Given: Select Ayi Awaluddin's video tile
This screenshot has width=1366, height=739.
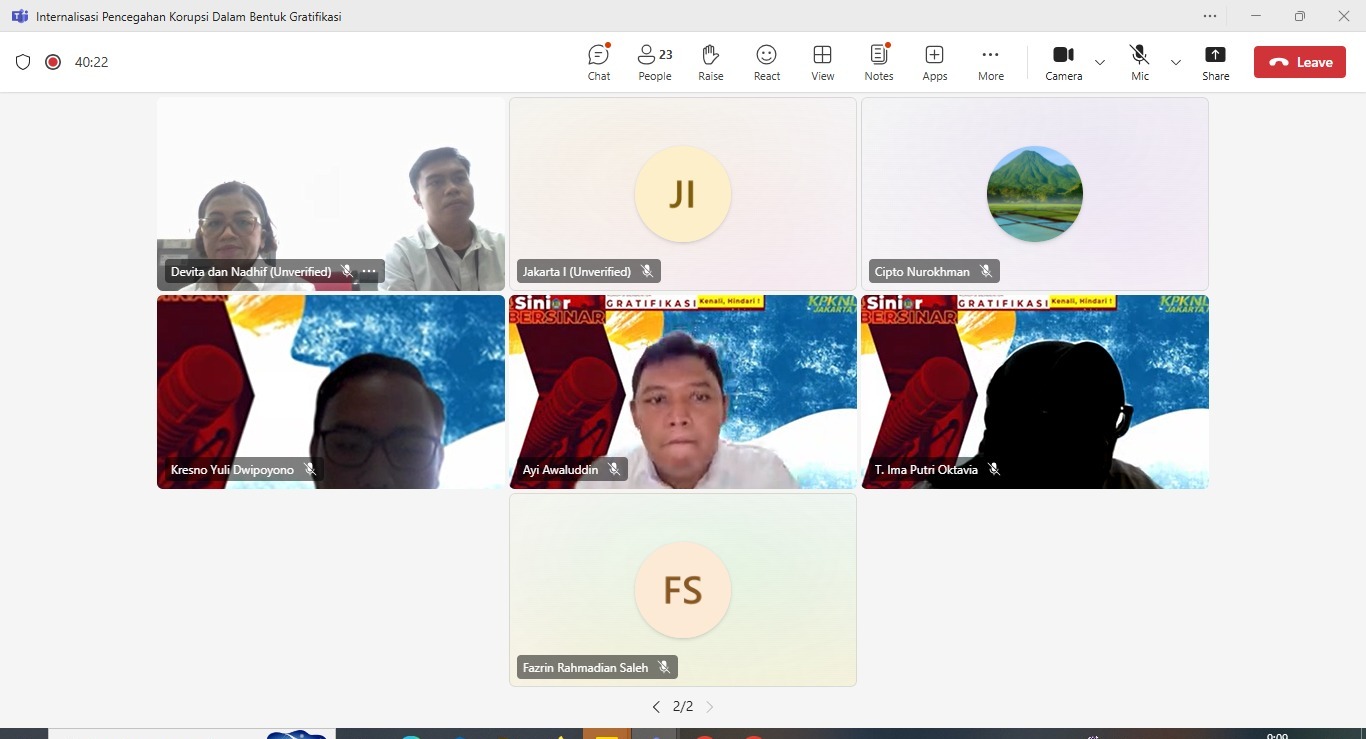Looking at the screenshot, I should tap(683, 390).
